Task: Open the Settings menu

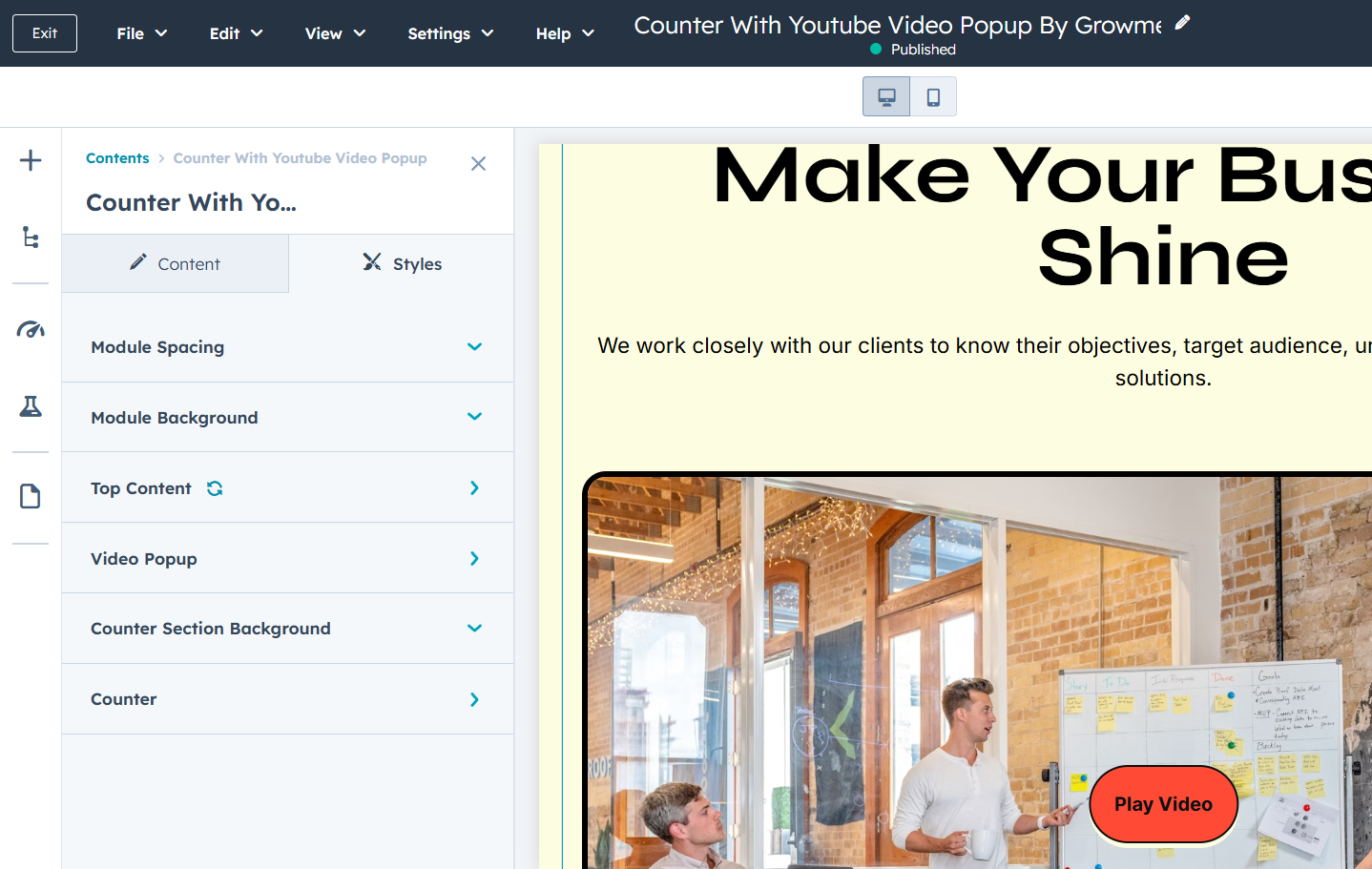Action: click(449, 33)
